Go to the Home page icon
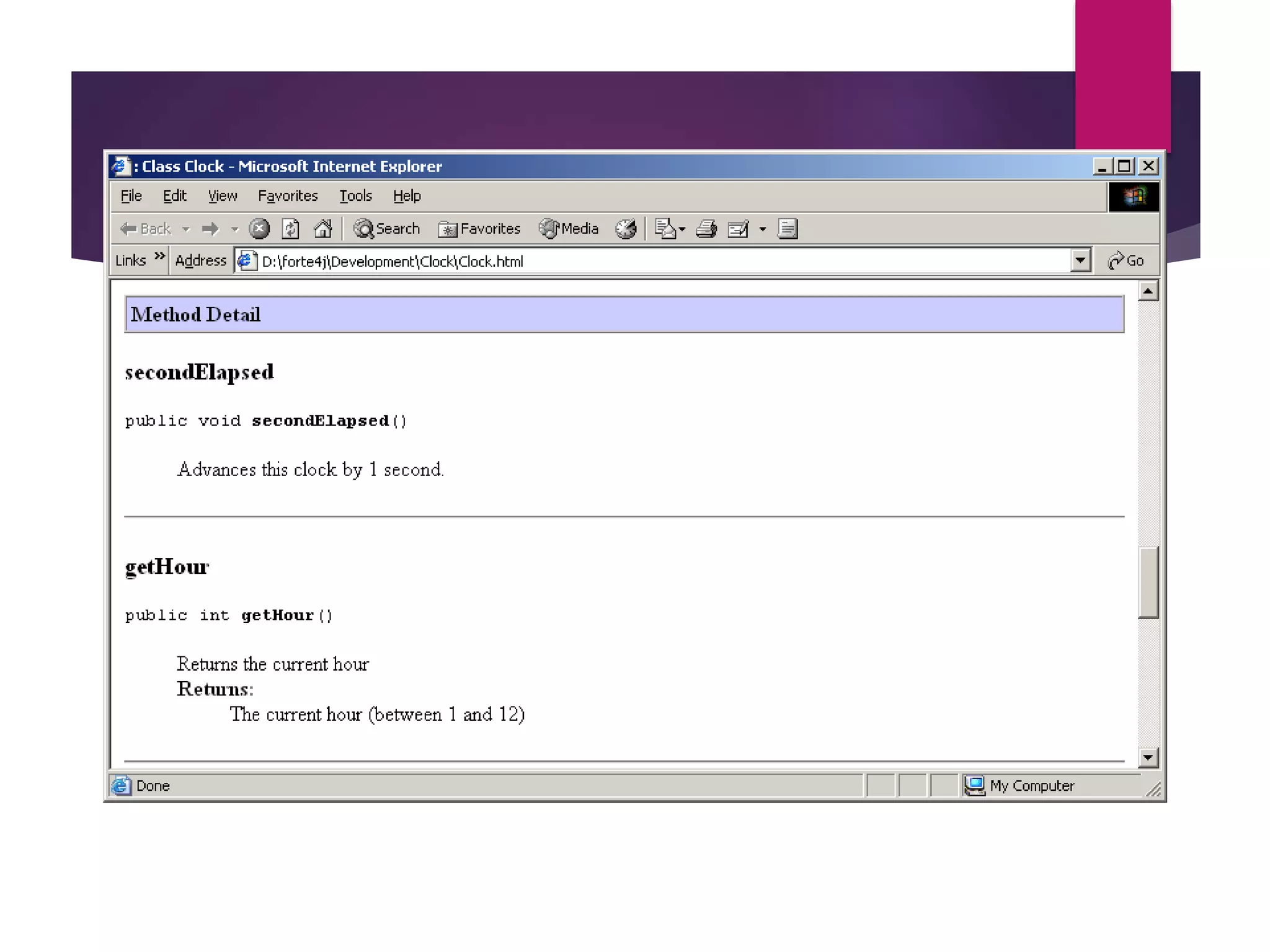This screenshot has height=952, width=1270. (322, 229)
